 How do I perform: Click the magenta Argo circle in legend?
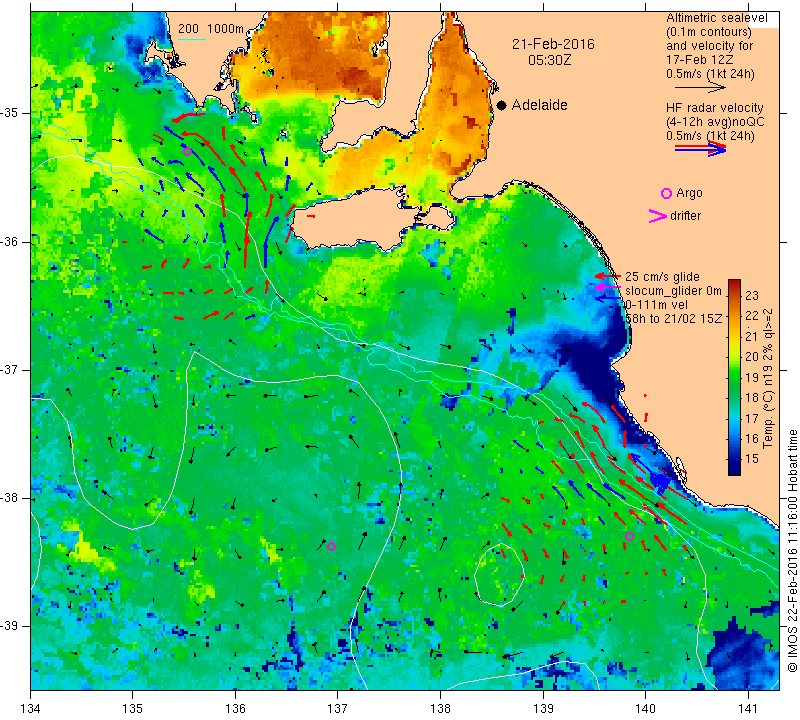tap(666, 193)
